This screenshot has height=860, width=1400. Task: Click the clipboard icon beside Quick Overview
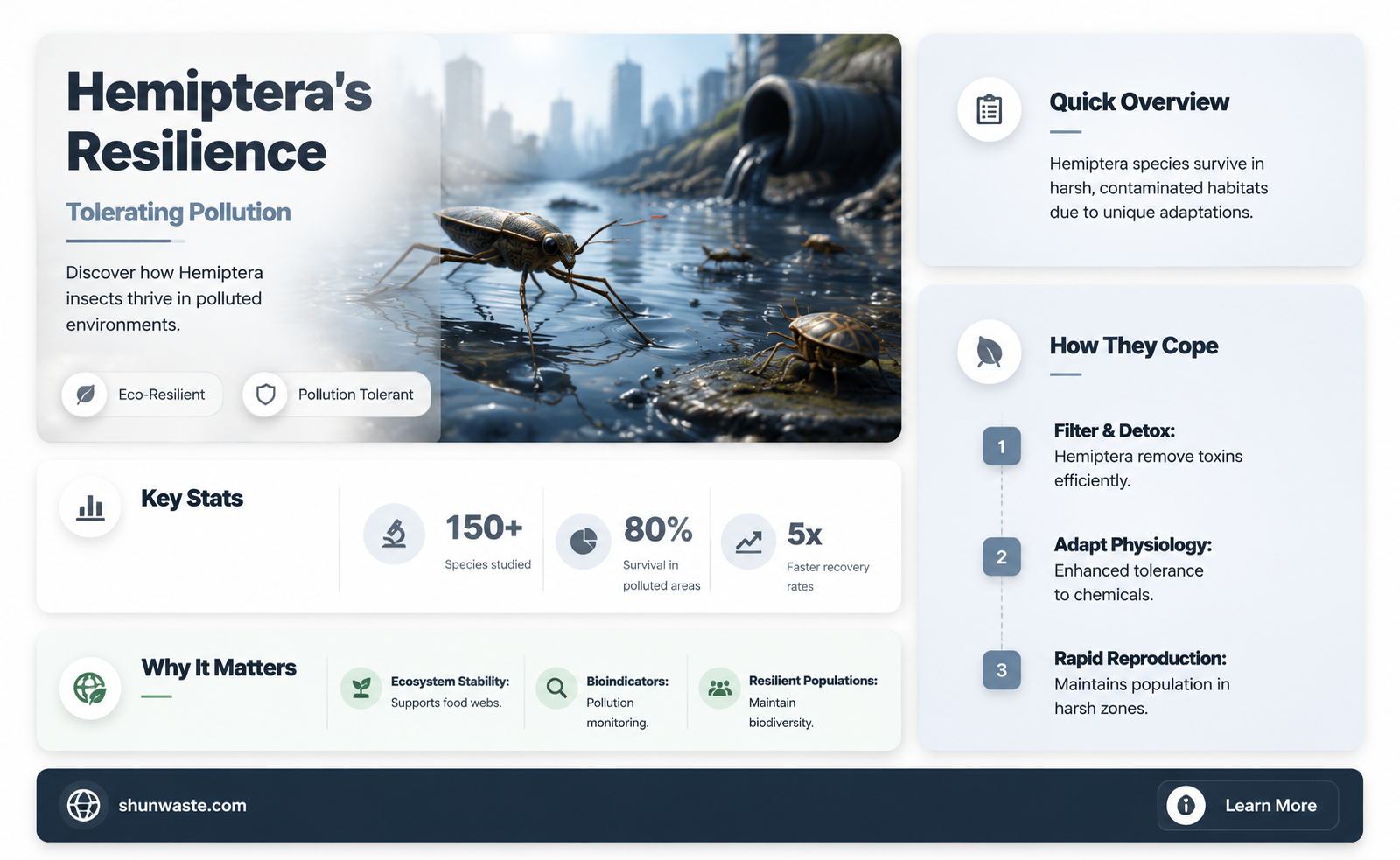[989, 109]
